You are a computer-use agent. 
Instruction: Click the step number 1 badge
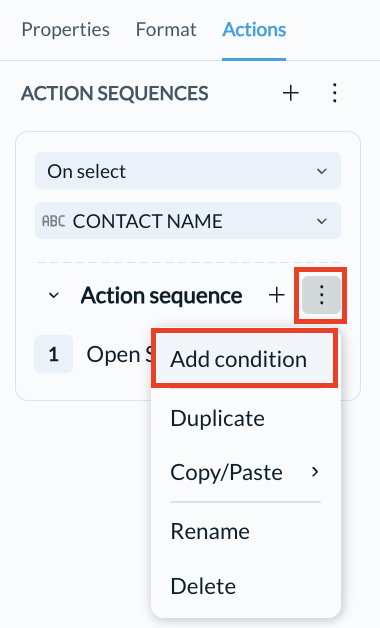click(54, 354)
